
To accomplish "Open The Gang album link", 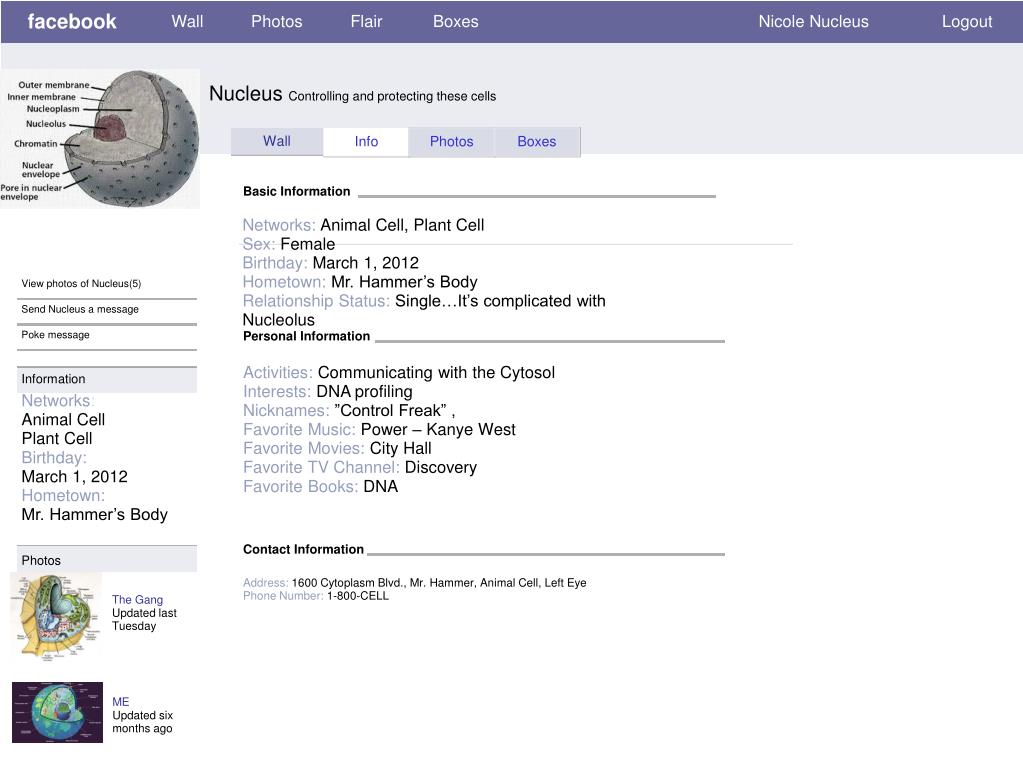I will 137,599.
